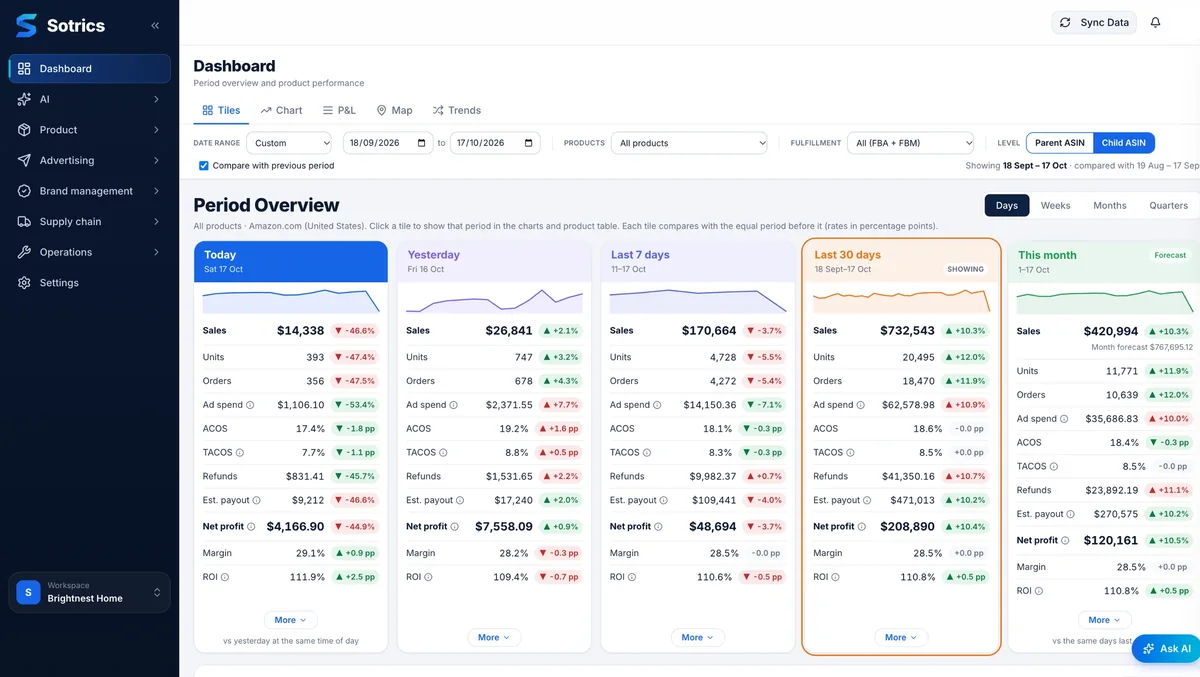Switch to the Trends tab
This screenshot has width=1200, height=677.
(456, 110)
